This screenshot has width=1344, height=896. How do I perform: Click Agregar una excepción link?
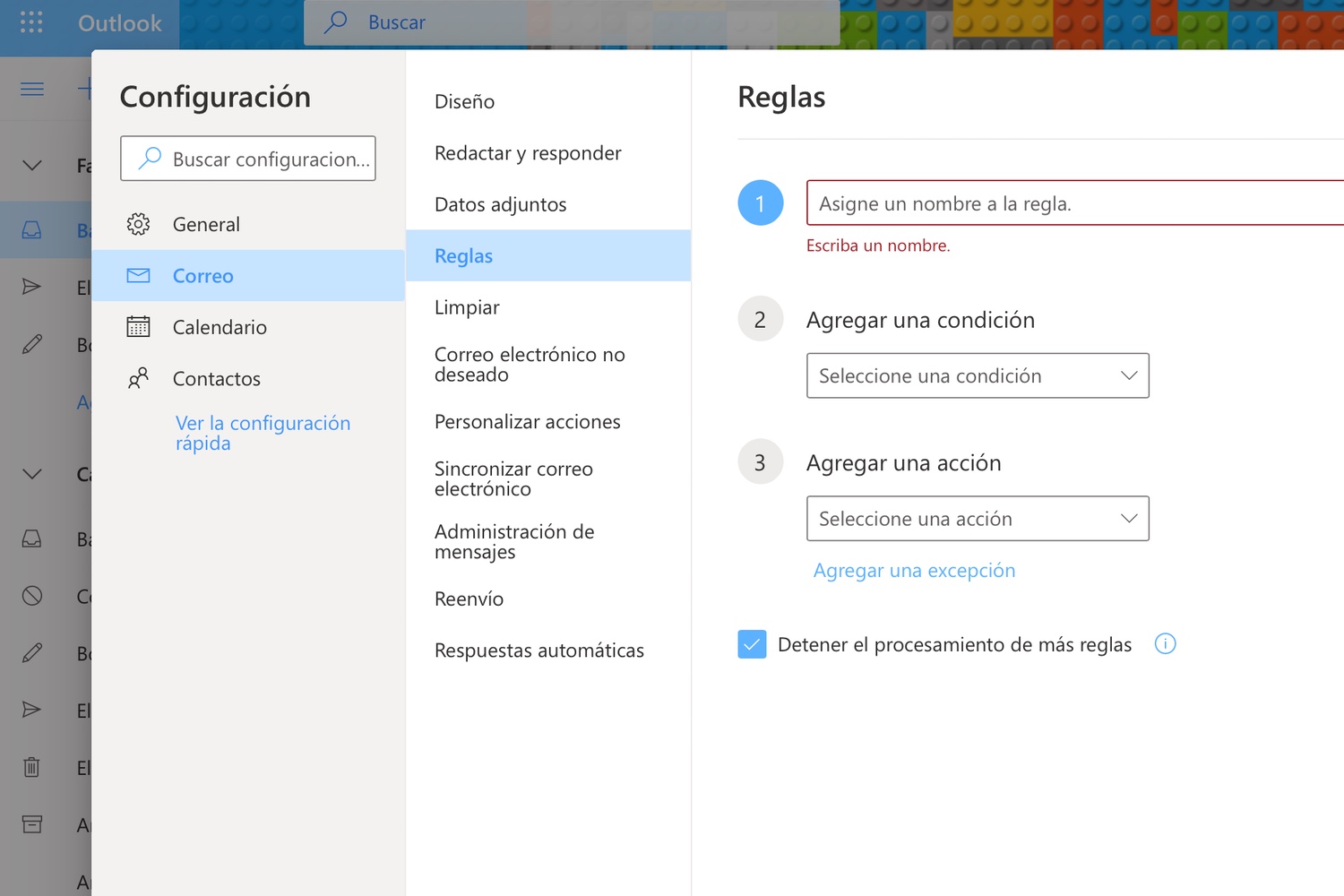pyautogui.click(x=914, y=571)
